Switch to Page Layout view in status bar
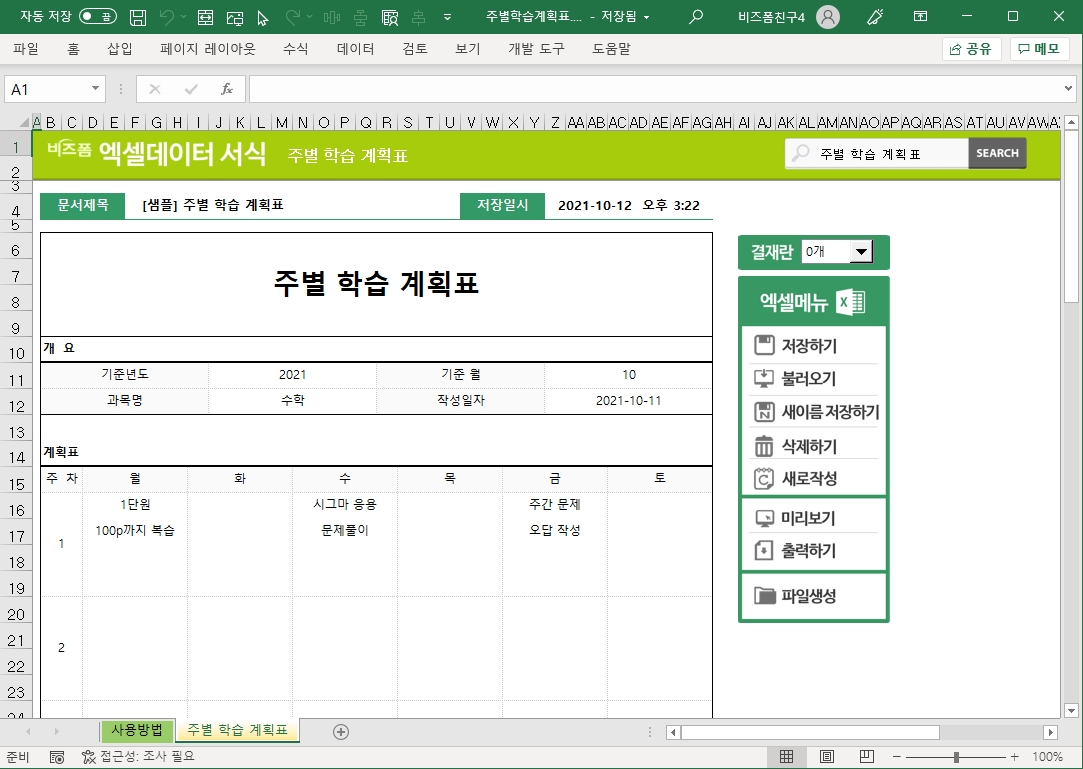 tap(827, 756)
